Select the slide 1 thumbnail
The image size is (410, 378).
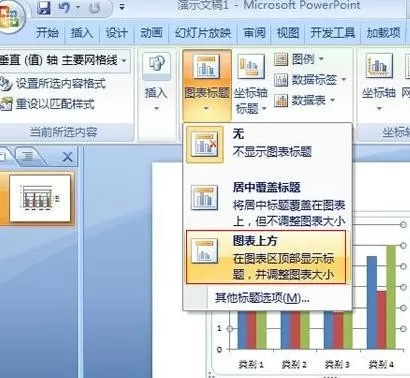[x=40, y=198]
